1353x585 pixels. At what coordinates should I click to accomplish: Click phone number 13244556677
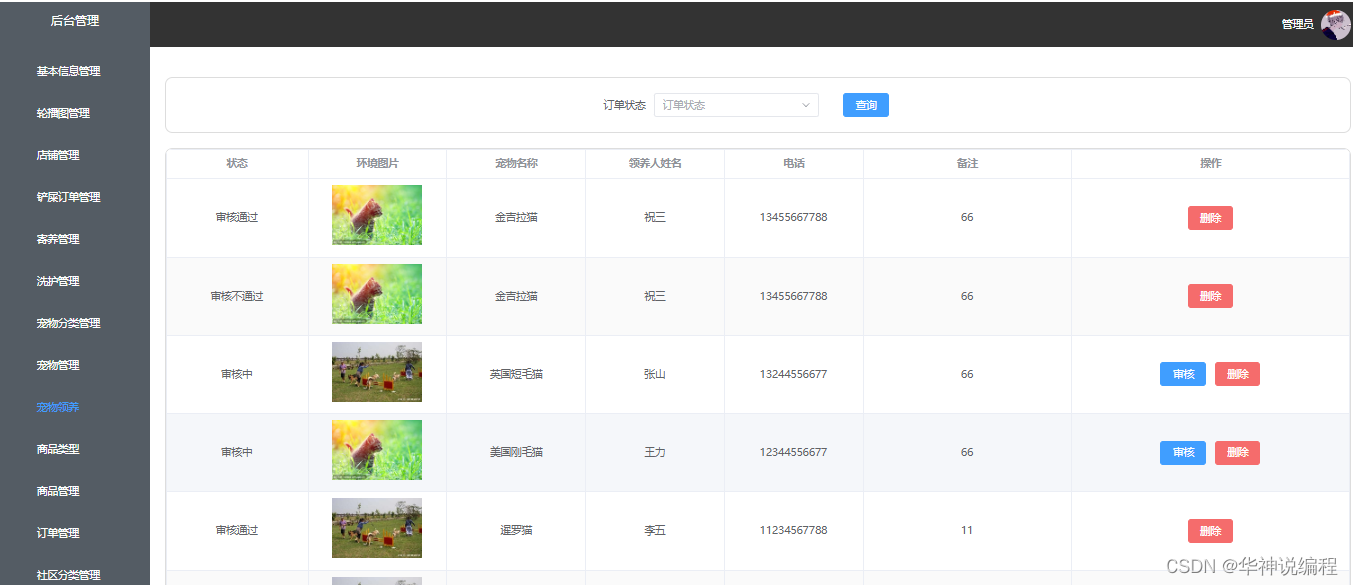[x=794, y=374]
